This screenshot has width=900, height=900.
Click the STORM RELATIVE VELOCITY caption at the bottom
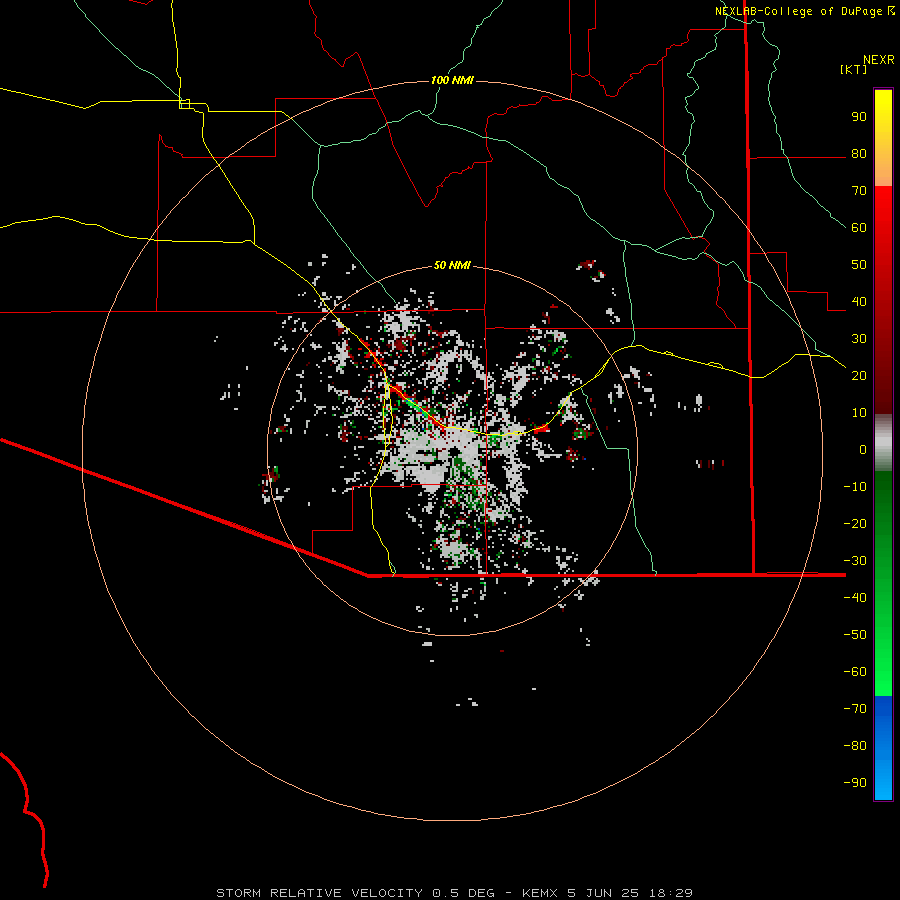click(x=320, y=893)
